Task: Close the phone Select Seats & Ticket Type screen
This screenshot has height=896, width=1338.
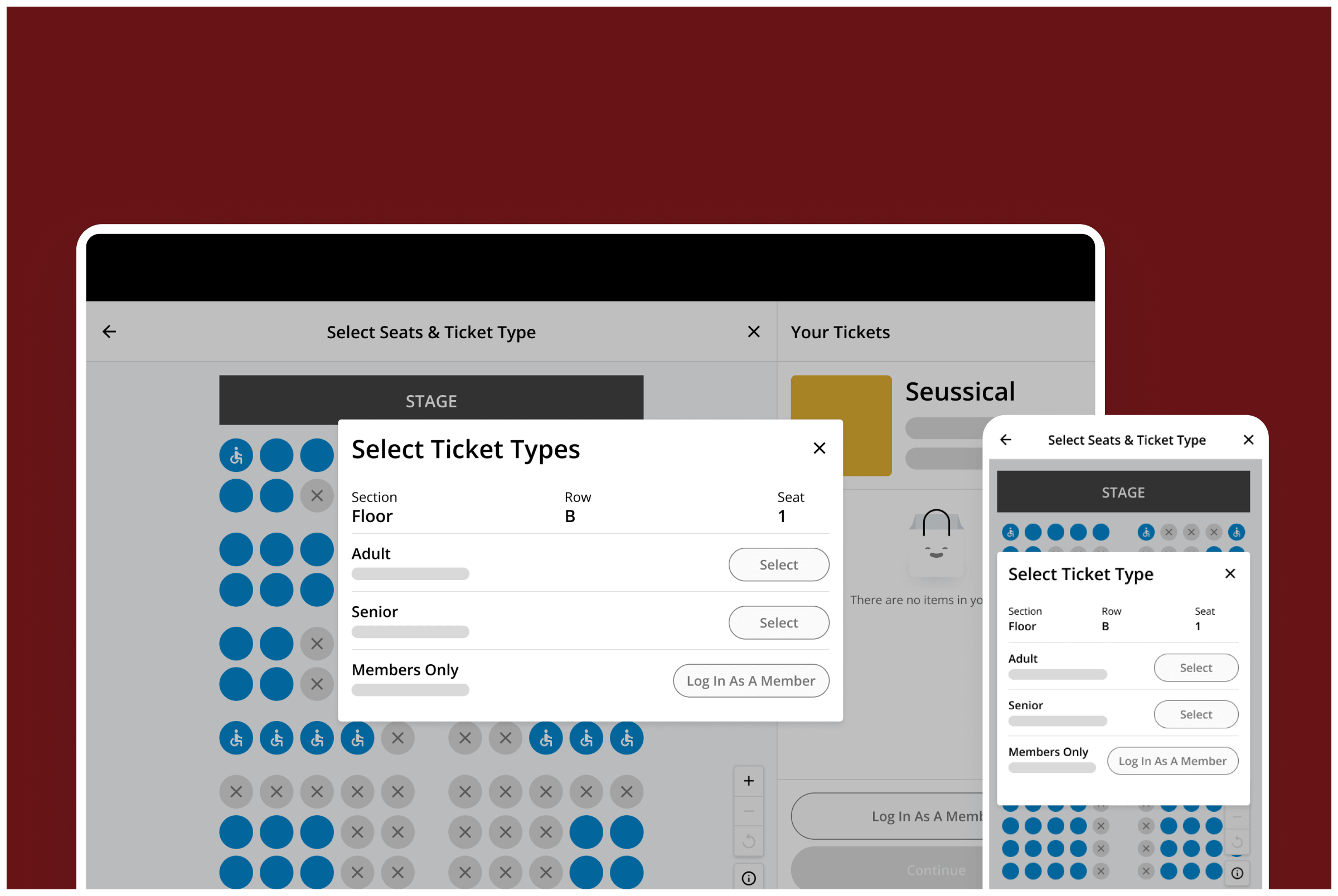Action: point(1248,440)
